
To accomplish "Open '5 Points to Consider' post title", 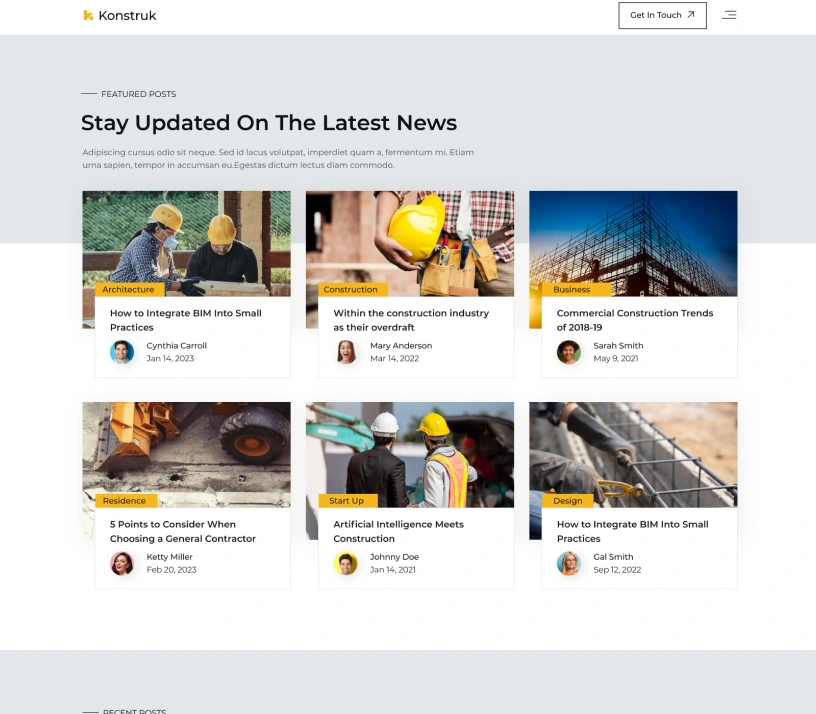I will coord(183,531).
